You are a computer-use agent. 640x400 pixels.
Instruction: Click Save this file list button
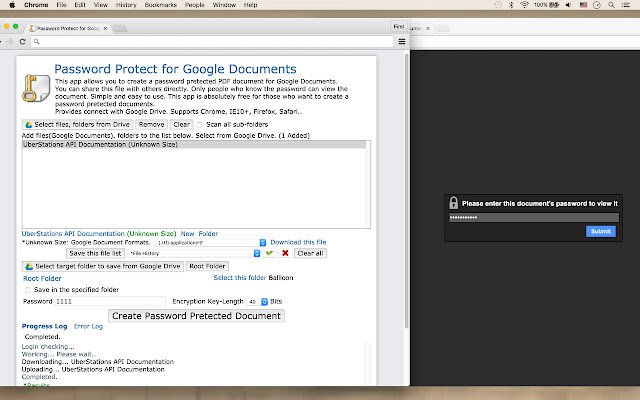pos(96,253)
